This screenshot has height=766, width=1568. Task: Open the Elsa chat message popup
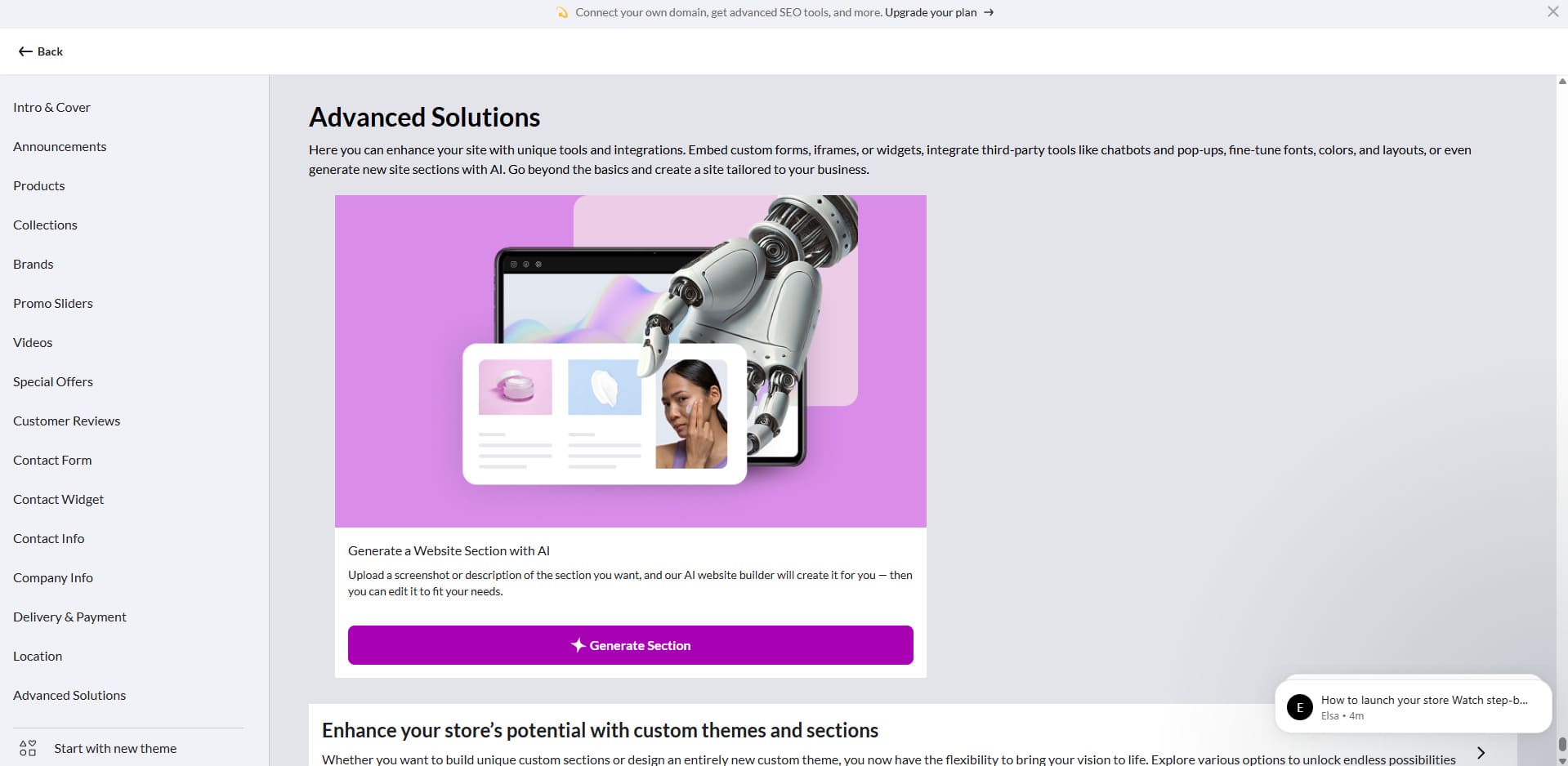[x=1413, y=706]
